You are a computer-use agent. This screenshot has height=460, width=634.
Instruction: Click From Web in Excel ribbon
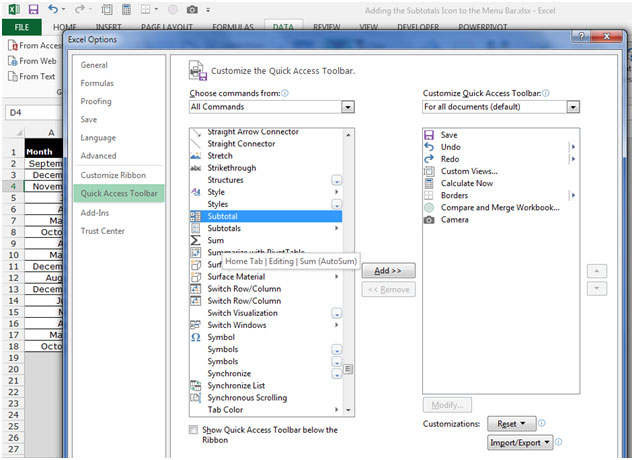(x=32, y=61)
